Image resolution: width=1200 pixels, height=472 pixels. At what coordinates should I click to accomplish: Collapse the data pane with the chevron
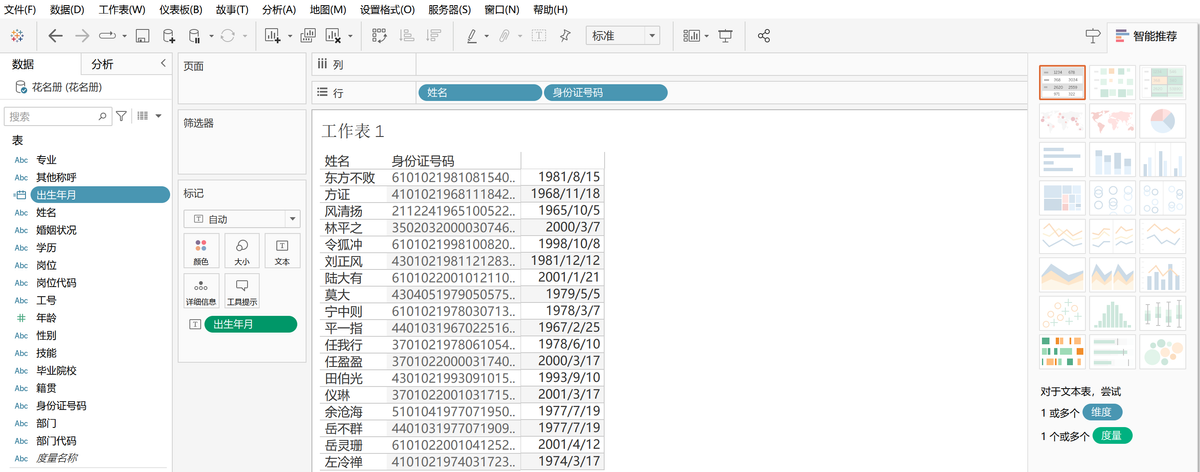[x=163, y=63]
